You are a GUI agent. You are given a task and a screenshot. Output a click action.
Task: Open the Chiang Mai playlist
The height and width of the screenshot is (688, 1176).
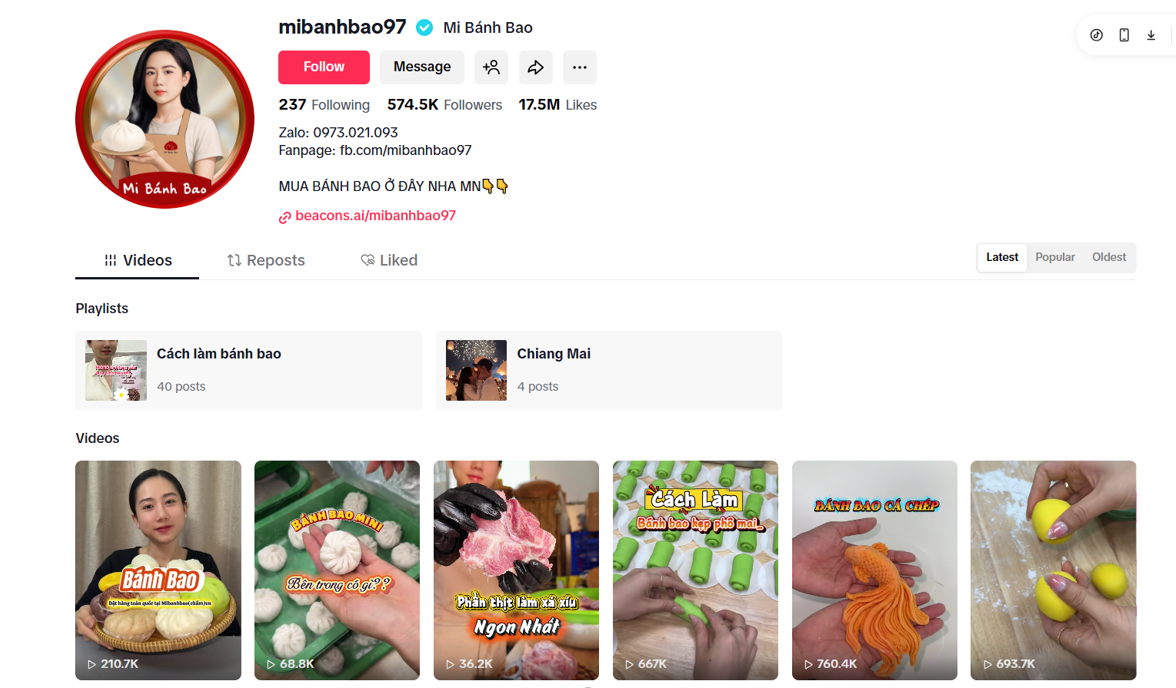(x=609, y=371)
